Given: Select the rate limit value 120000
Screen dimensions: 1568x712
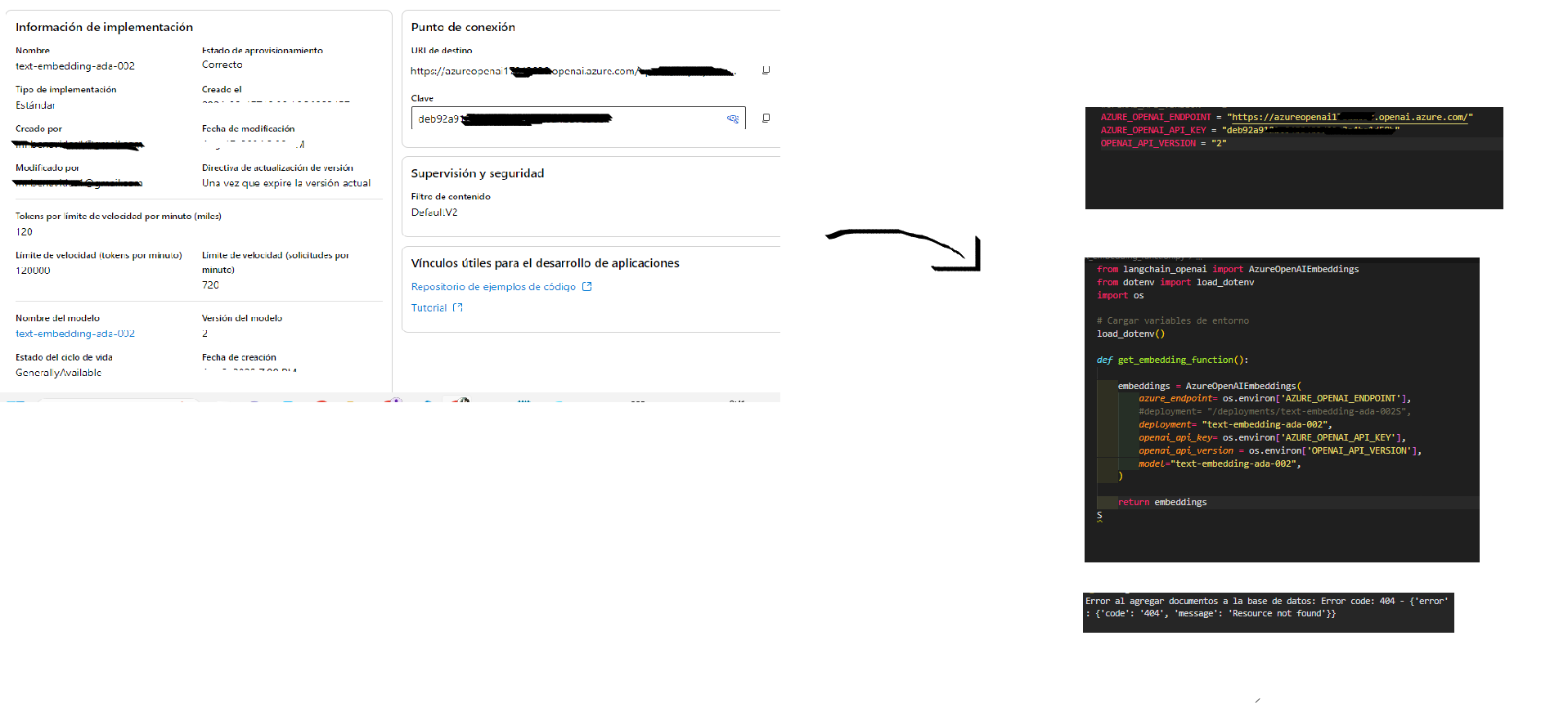Looking at the screenshot, I should pyautogui.click(x=33, y=271).
